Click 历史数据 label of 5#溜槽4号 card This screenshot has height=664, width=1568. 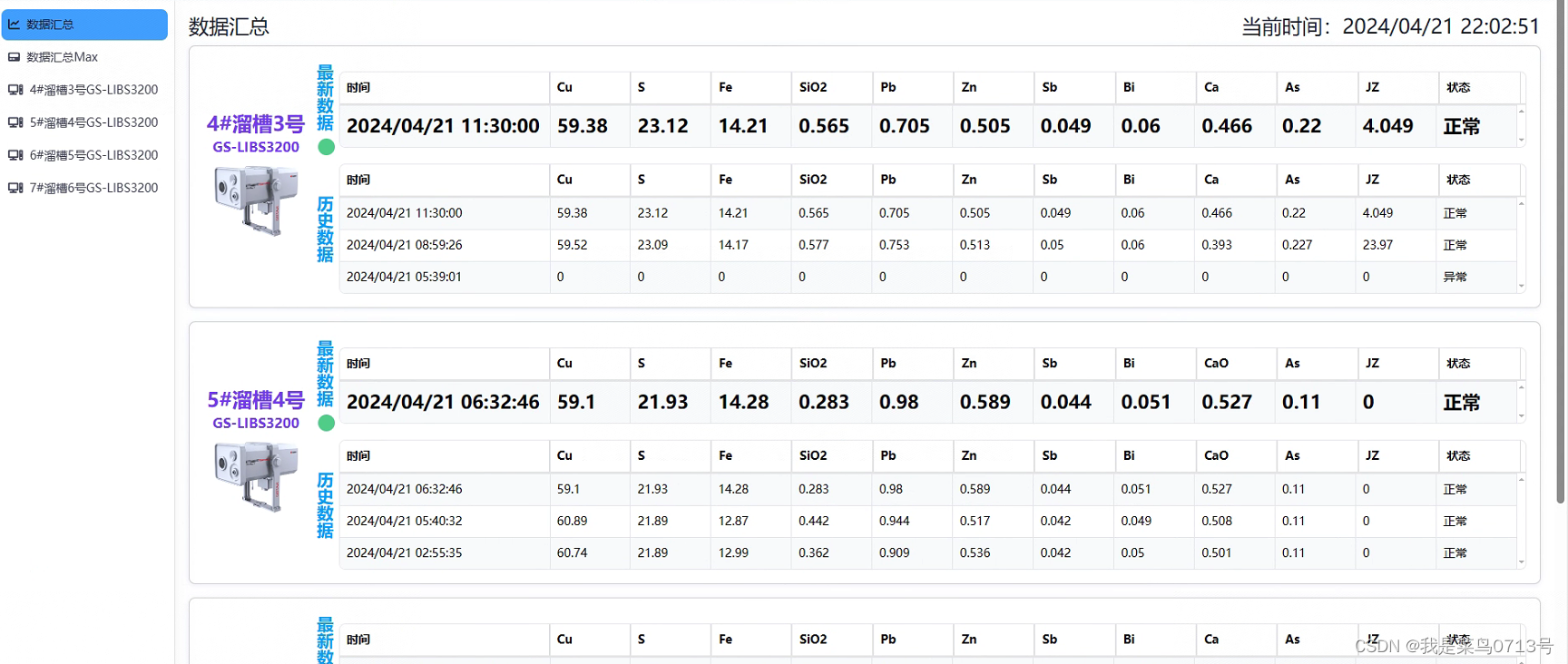click(x=325, y=505)
